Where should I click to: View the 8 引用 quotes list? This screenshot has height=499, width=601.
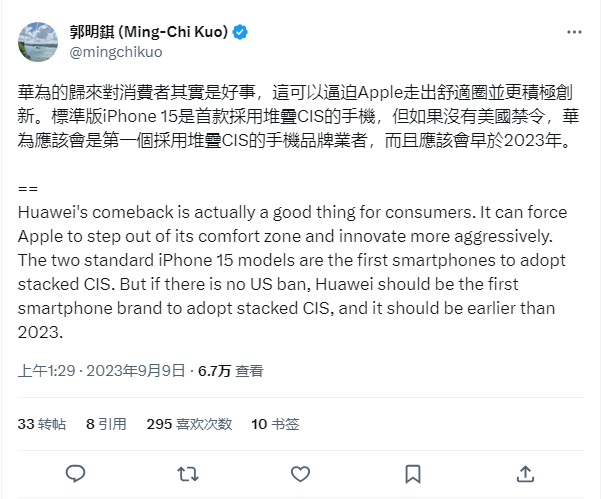pos(104,424)
